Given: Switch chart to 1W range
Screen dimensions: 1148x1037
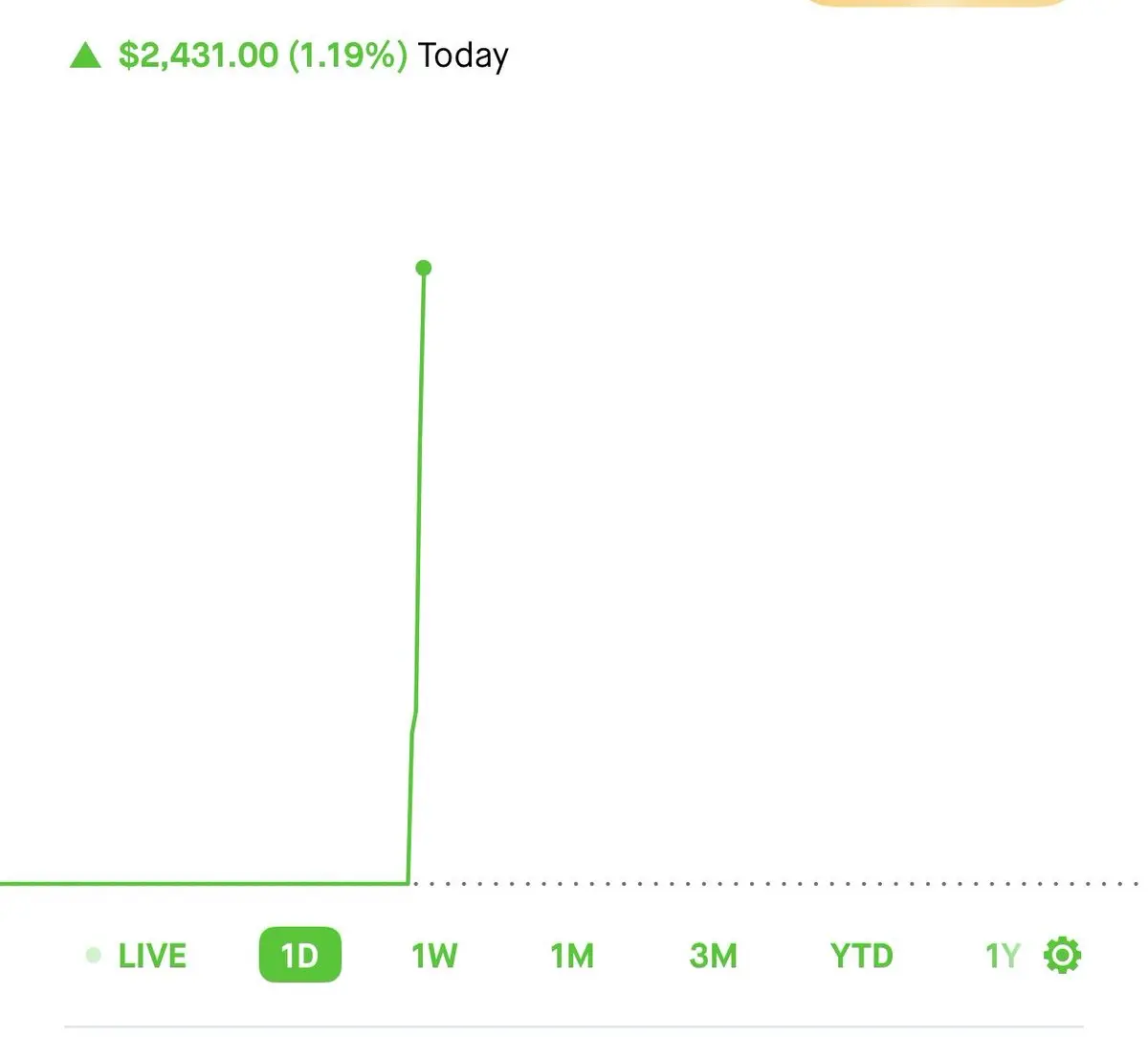Looking at the screenshot, I should click(434, 956).
